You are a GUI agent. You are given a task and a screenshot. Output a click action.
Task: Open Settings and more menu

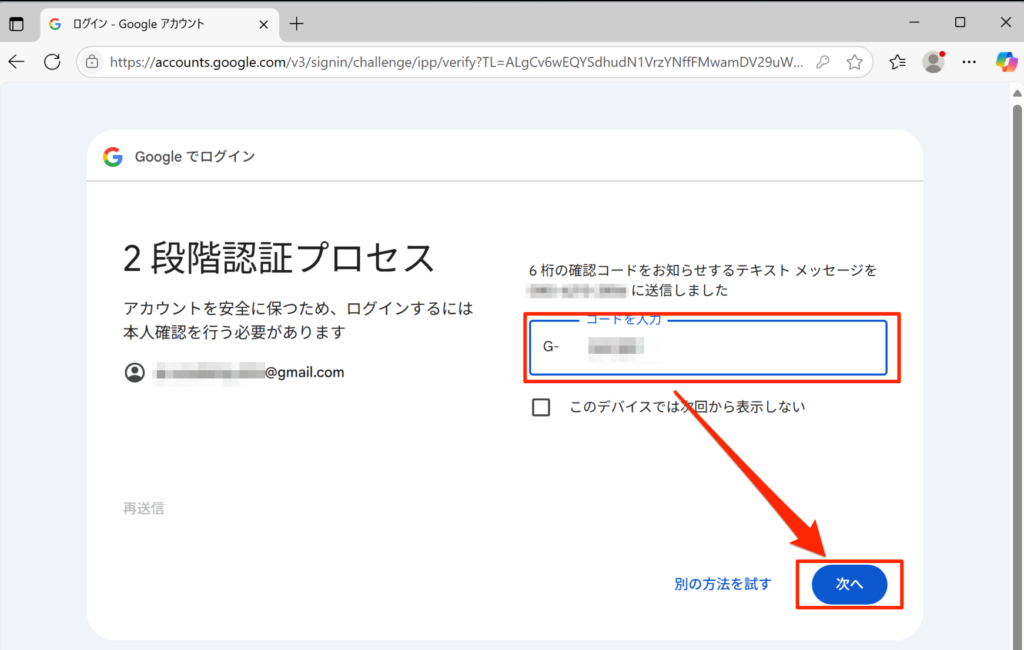tap(969, 62)
